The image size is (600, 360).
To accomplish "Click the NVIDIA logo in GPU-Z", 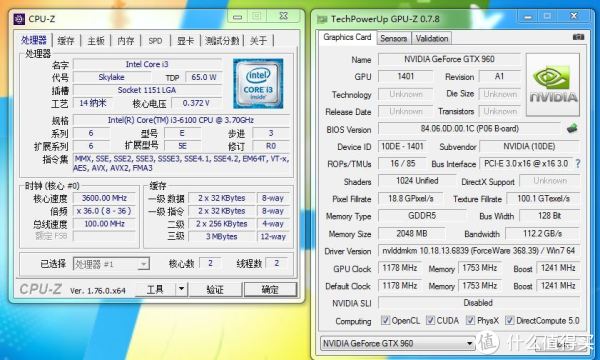I will [553, 85].
